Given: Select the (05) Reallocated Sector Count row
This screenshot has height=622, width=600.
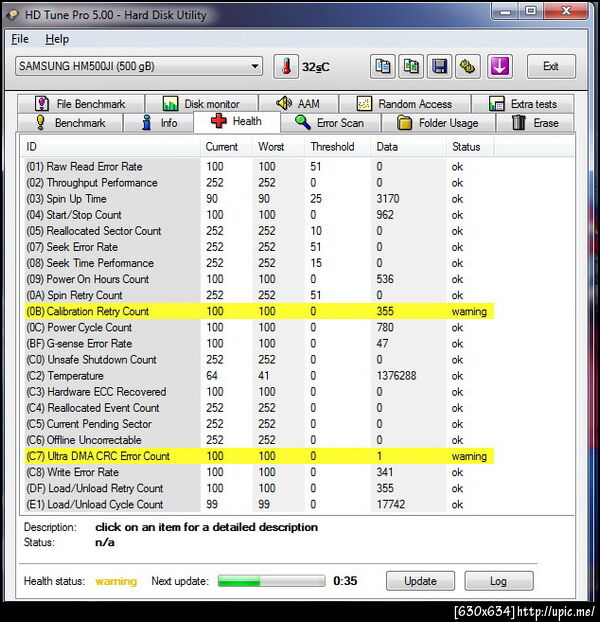Looking at the screenshot, I should pyautogui.click(x=257, y=231).
